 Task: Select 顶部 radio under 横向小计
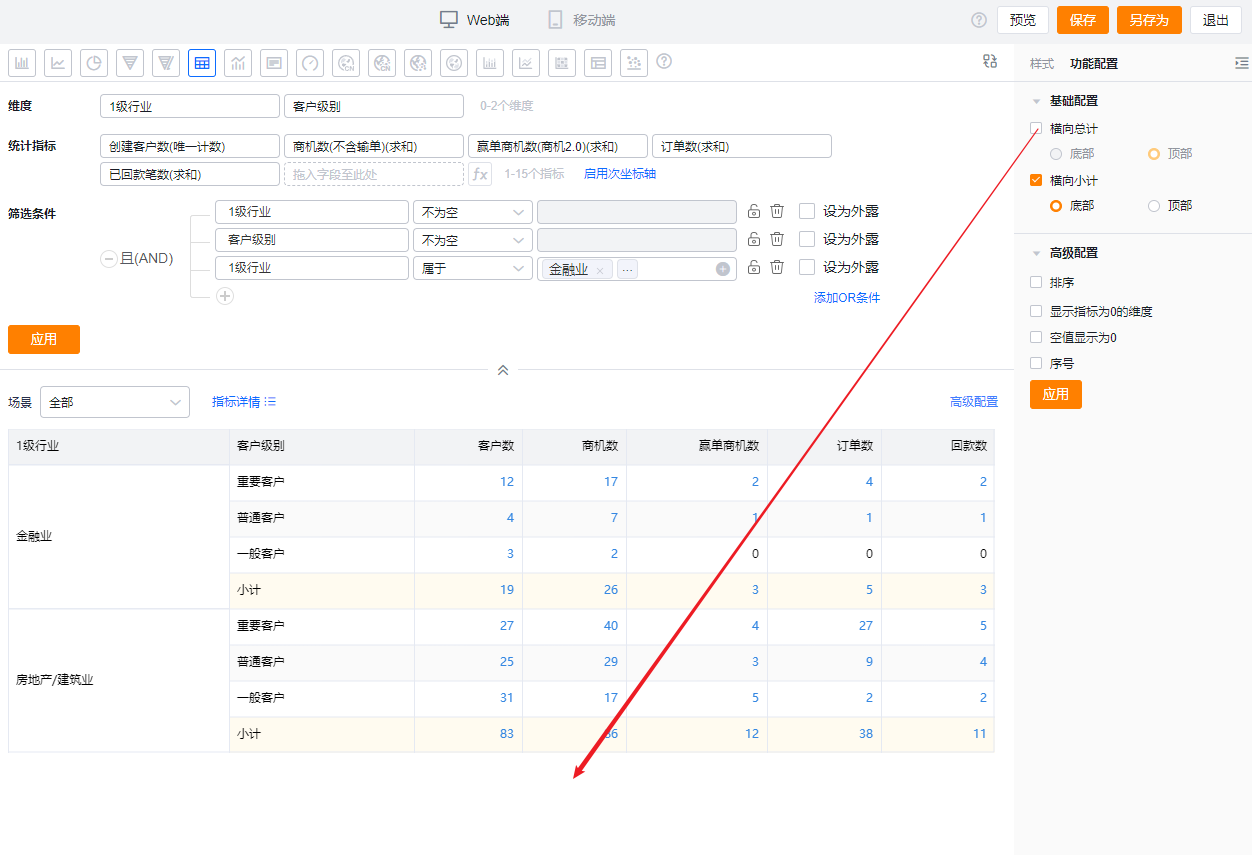point(1154,206)
